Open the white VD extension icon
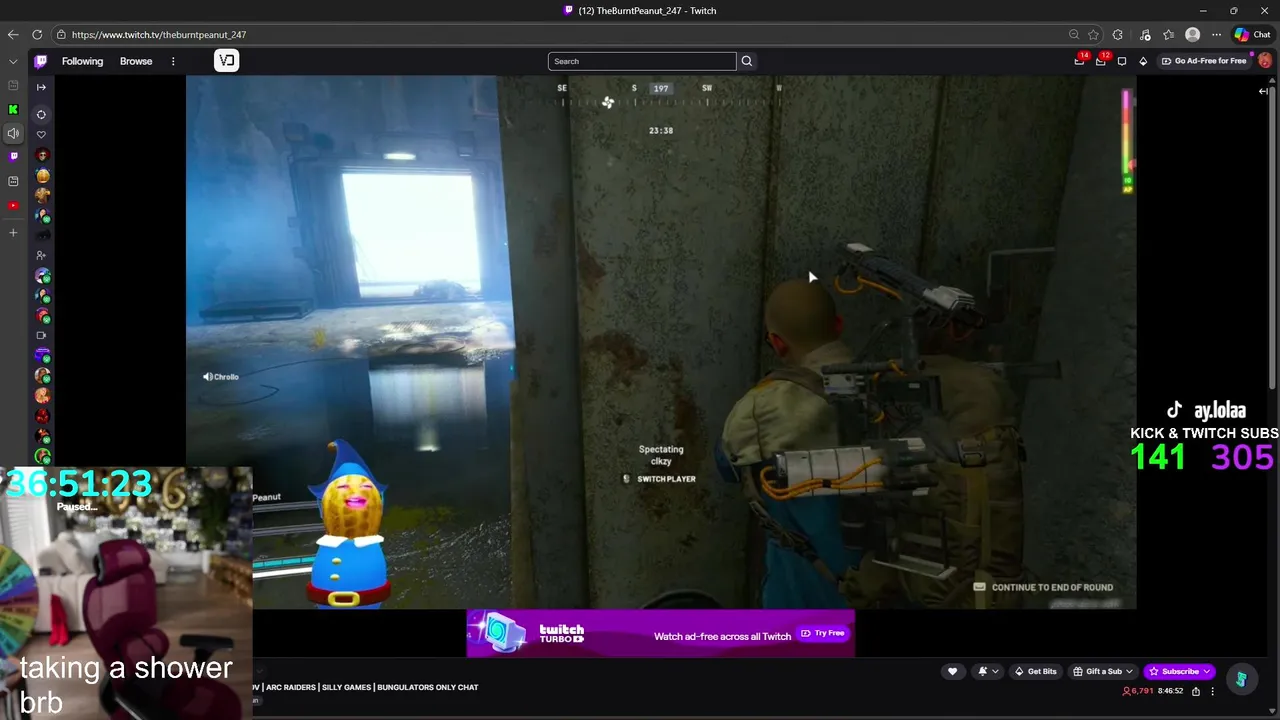1280x720 pixels. pyautogui.click(x=227, y=61)
